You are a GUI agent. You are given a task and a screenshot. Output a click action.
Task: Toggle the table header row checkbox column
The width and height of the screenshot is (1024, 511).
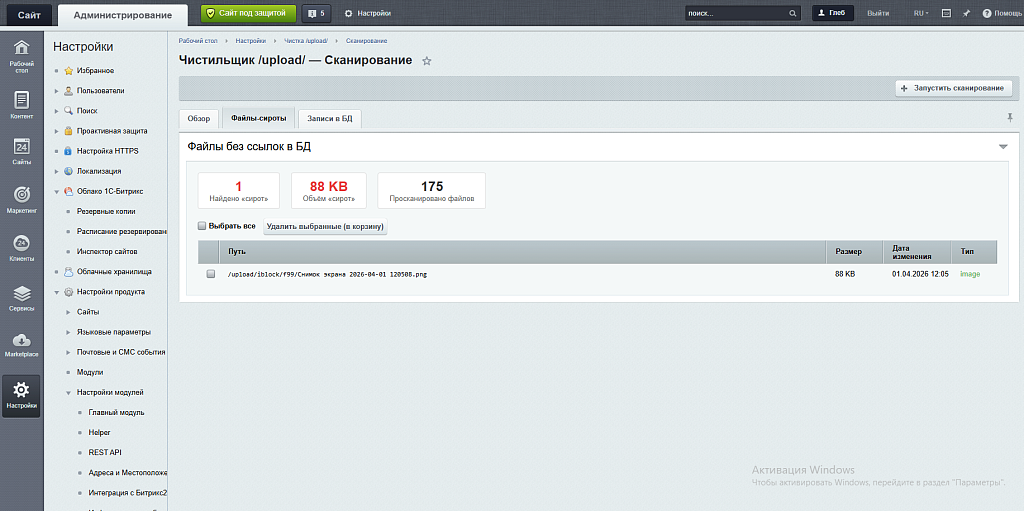coord(209,251)
